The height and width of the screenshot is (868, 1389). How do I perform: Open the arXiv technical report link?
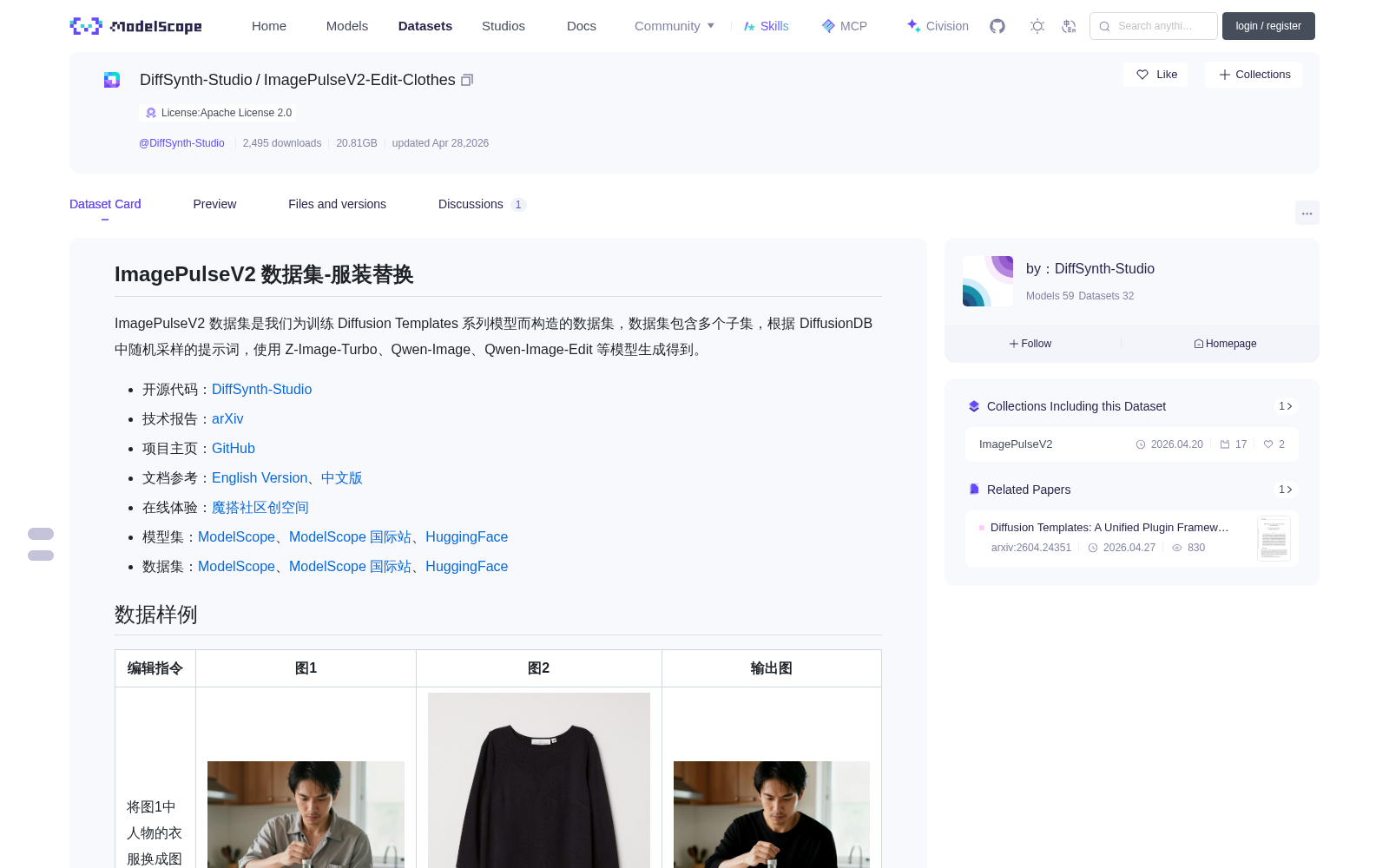tap(227, 419)
